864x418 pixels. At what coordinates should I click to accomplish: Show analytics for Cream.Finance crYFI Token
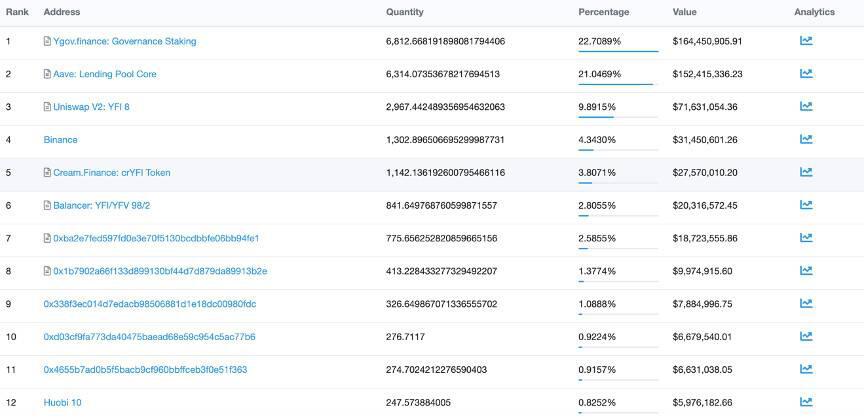(806, 172)
